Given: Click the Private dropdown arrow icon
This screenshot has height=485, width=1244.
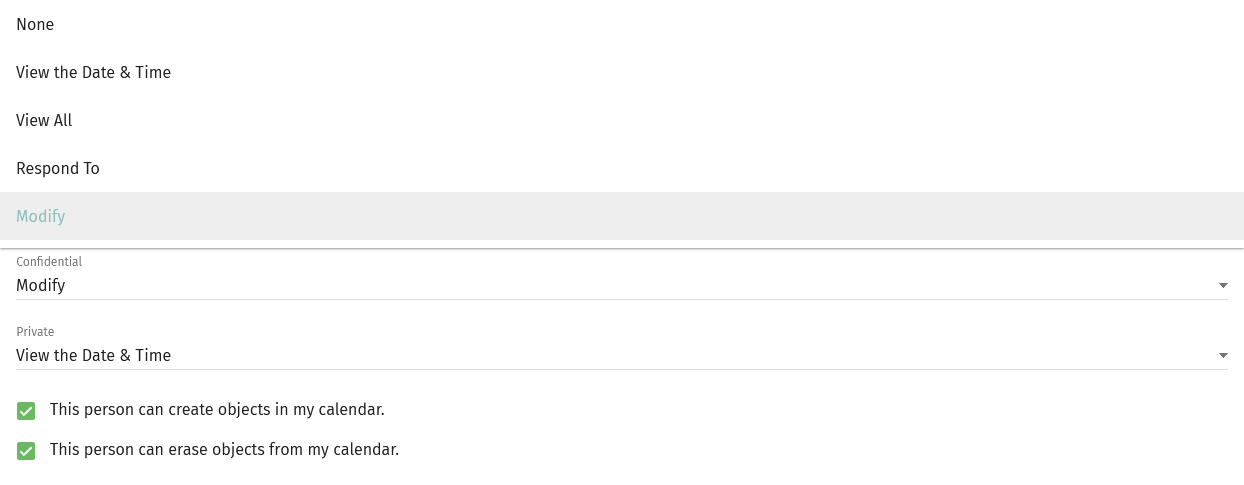Looking at the screenshot, I should pos(1223,356).
